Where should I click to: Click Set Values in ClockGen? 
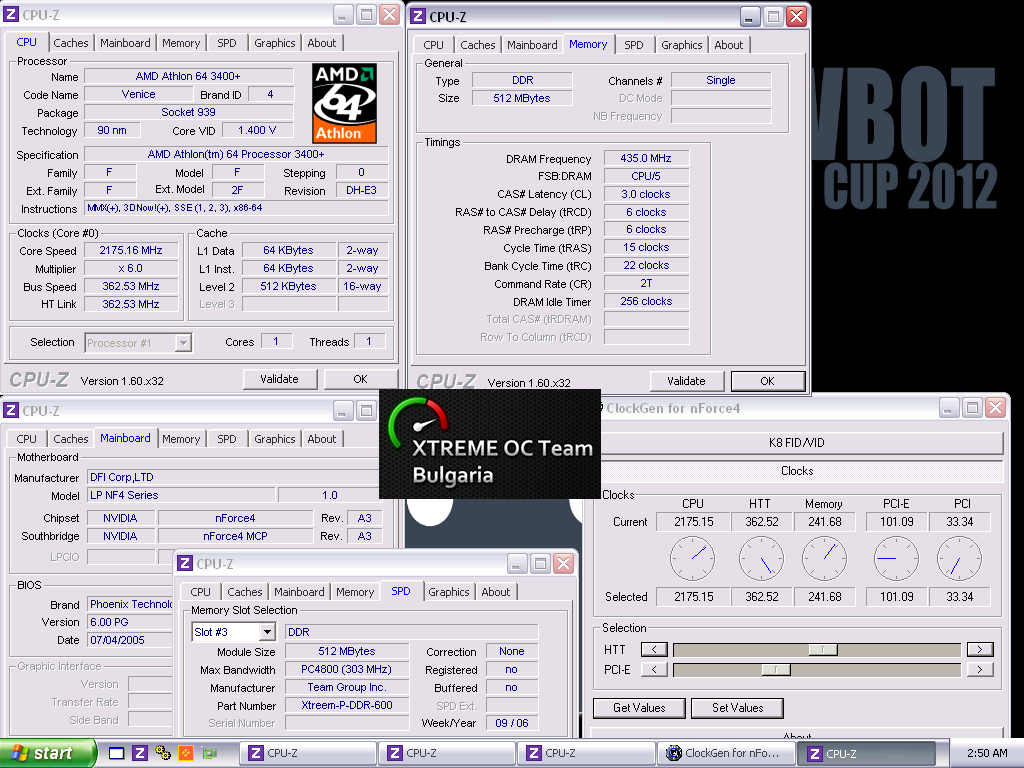(x=737, y=708)
